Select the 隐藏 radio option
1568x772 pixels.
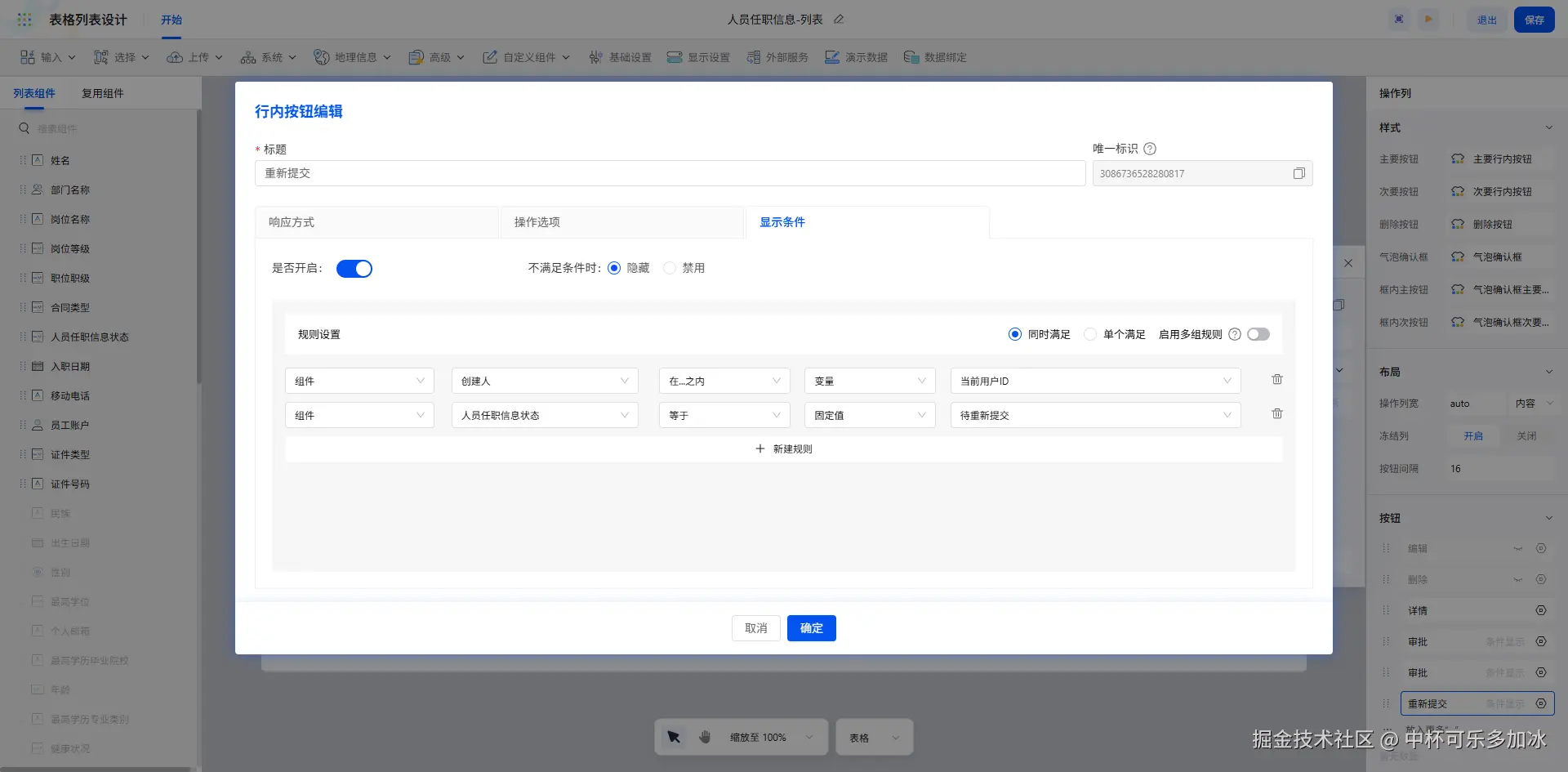614,268
